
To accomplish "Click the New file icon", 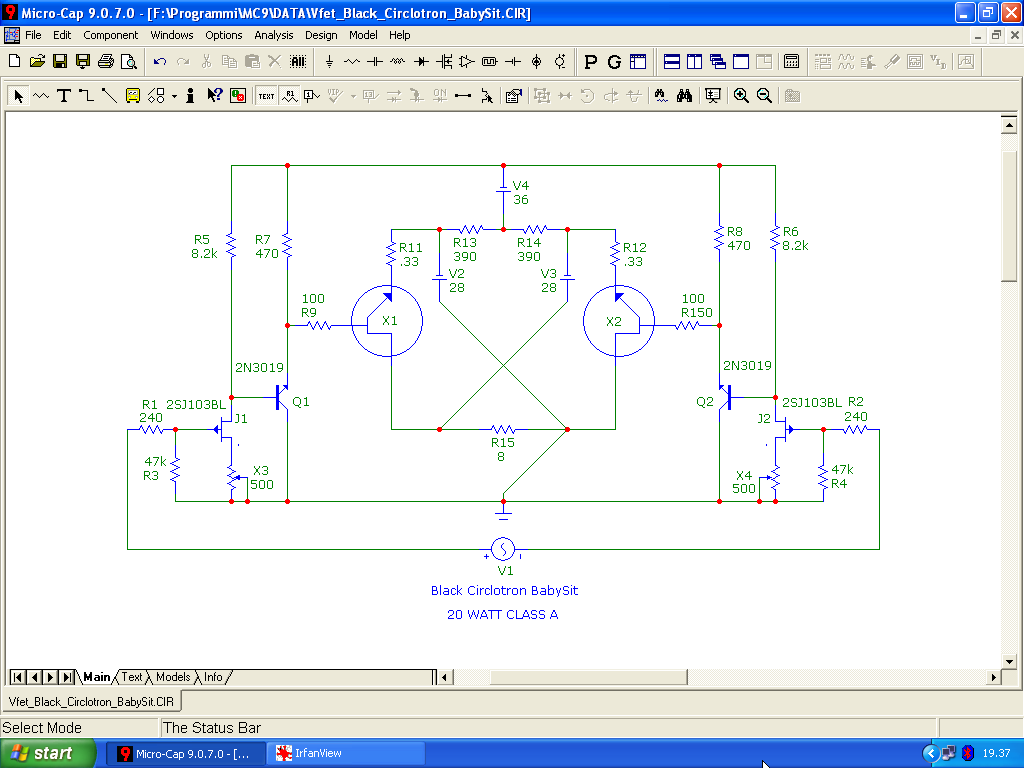I will click(x=14, y=61).
